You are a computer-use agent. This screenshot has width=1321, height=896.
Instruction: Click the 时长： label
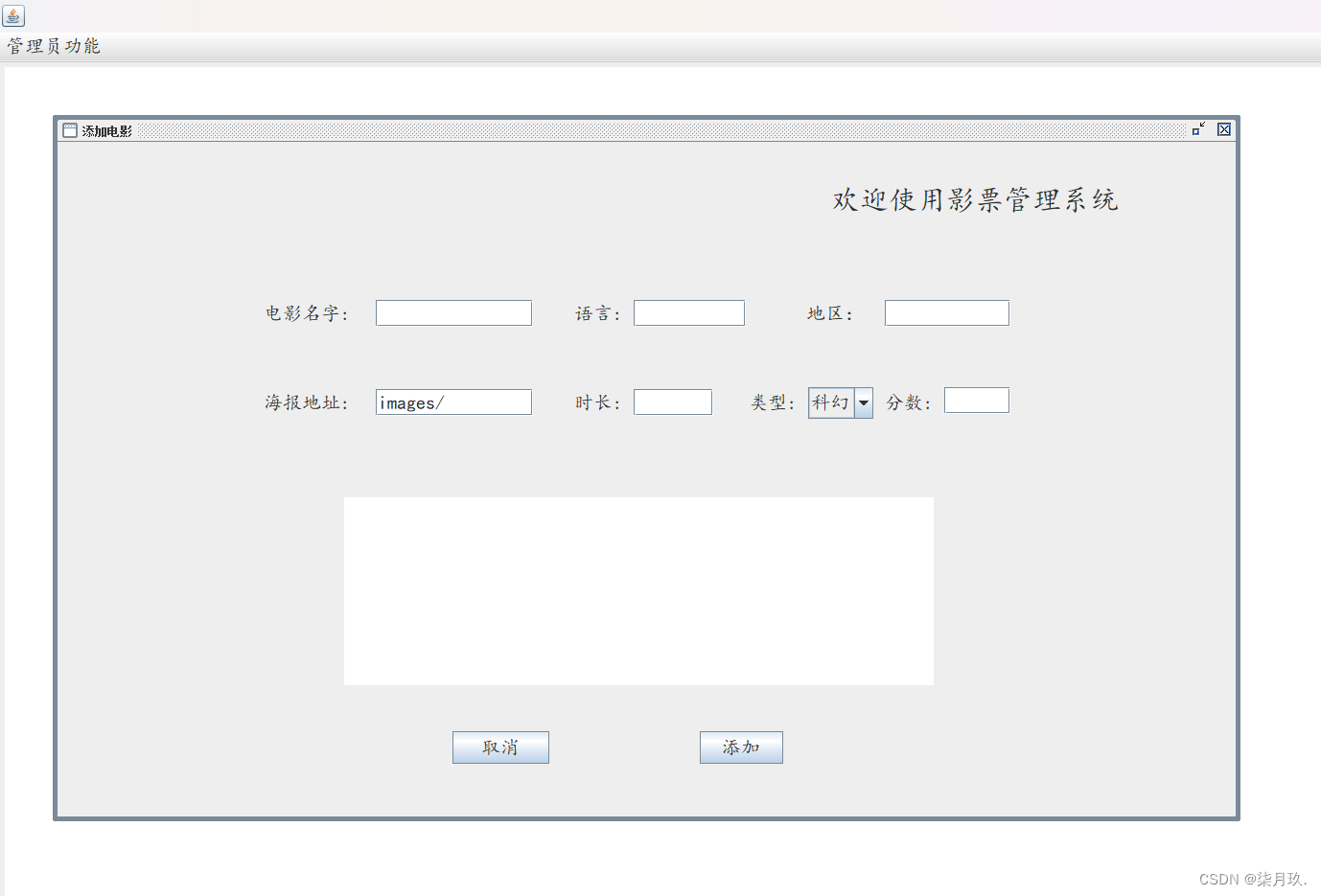[x=598, y=402]
